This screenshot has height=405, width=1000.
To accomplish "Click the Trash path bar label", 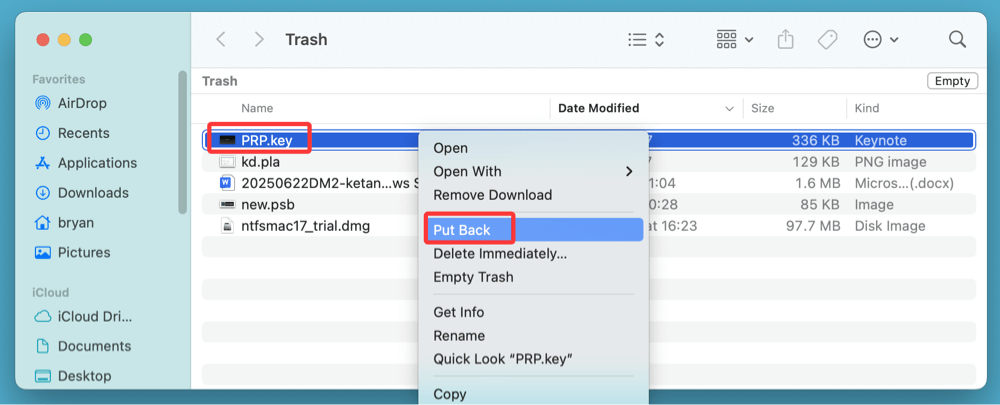I will 219,81.
